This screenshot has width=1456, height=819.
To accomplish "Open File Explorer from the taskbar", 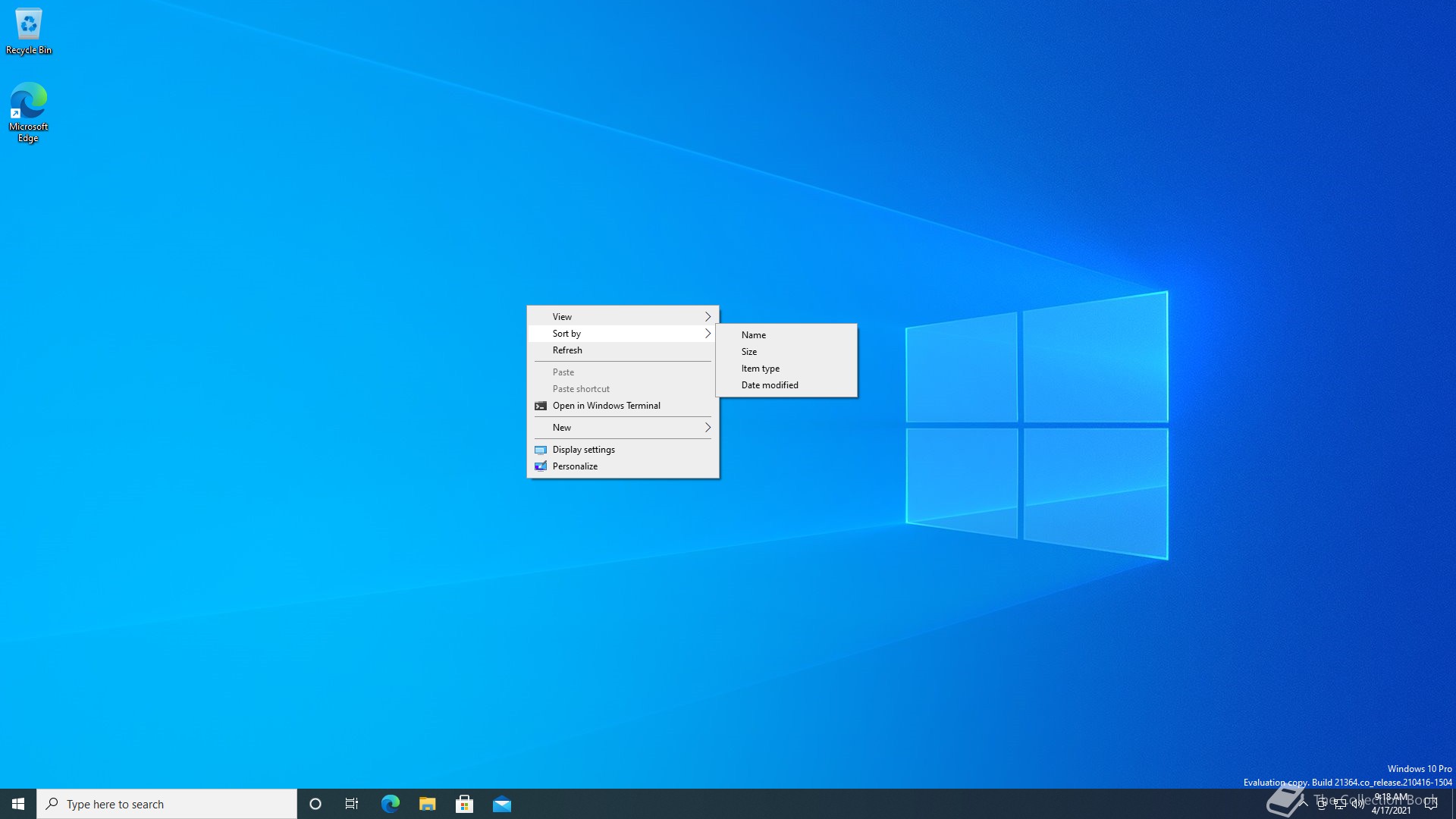I will tap(427, 804).
